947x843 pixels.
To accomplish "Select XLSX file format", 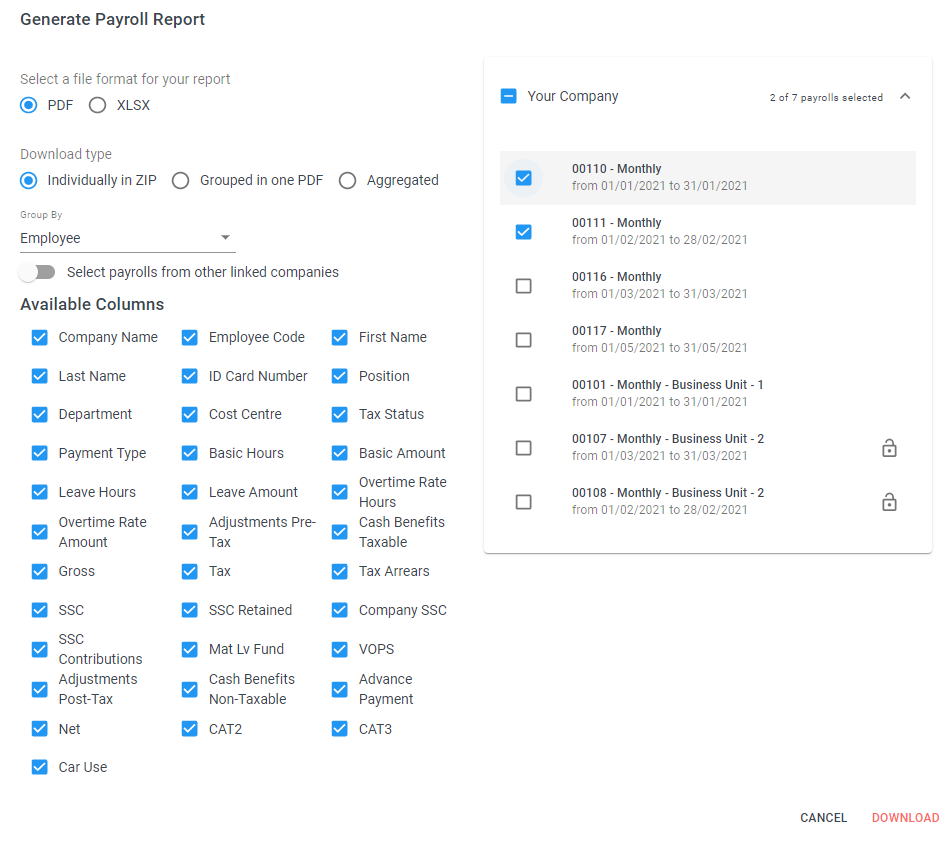I will (97, 105).
